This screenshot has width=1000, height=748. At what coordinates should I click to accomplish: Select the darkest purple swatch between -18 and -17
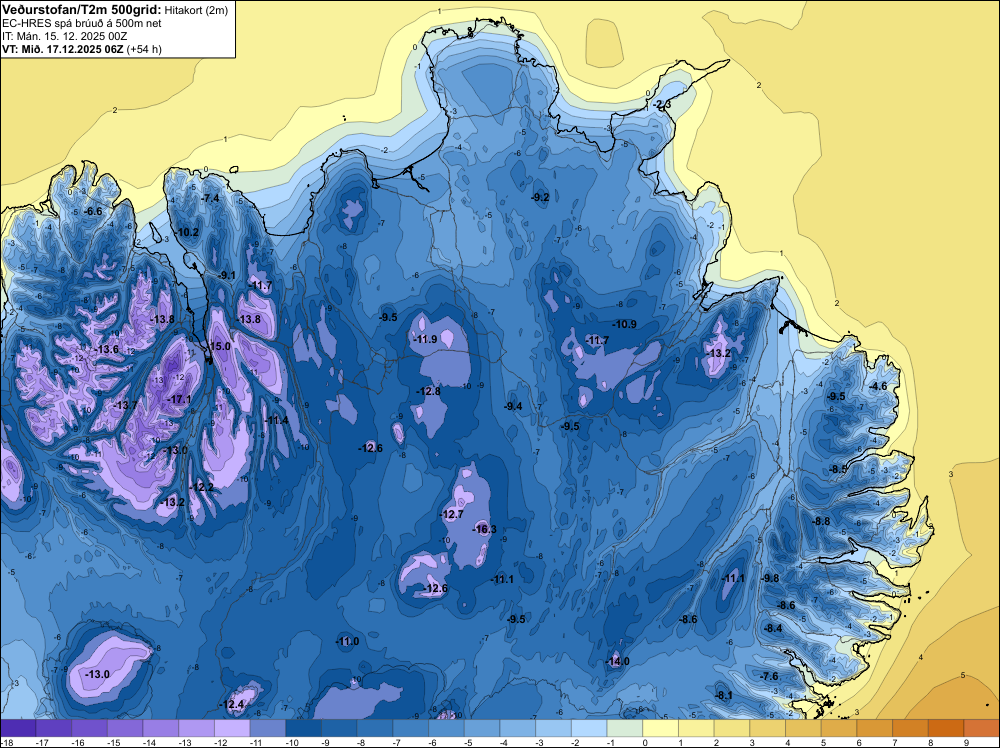pyautogui.click(x=18, y=728)
